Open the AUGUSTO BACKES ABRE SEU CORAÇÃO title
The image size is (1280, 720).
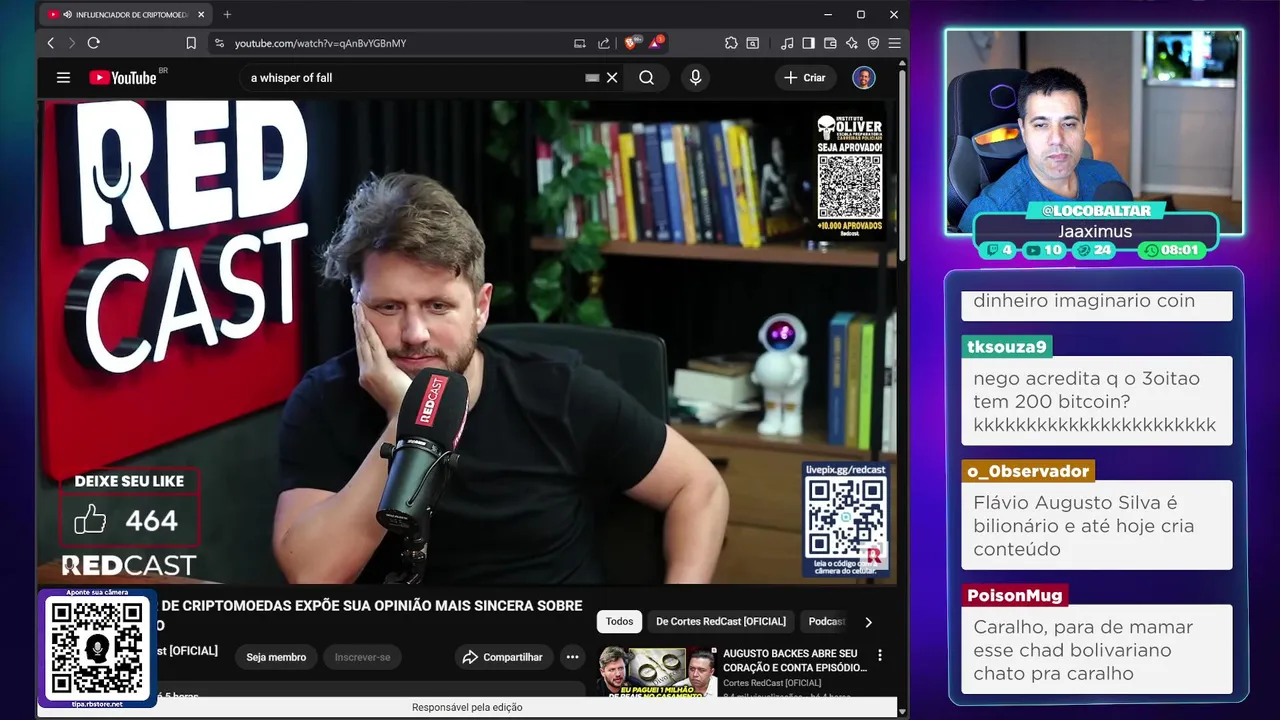(795, 660)
